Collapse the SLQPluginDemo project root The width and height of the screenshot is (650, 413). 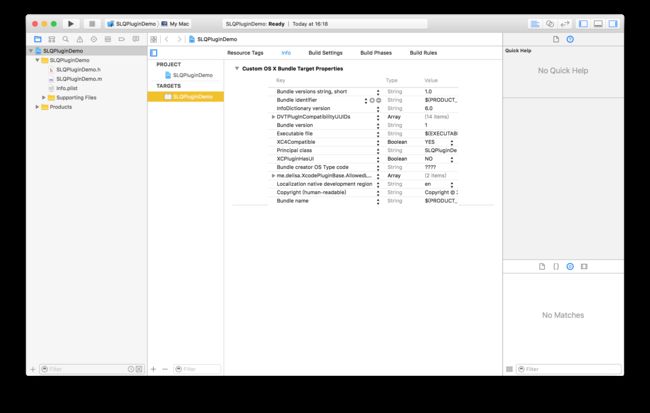coord(31,51)
